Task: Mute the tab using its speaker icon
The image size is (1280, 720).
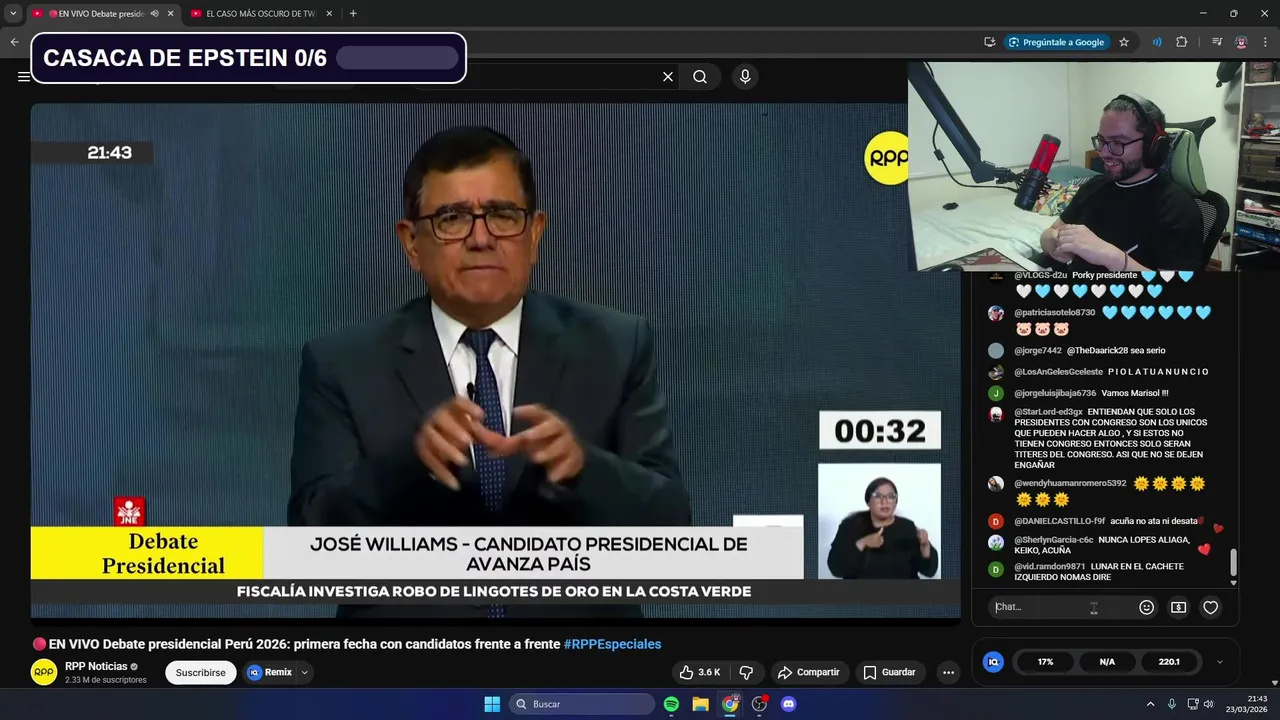Action: click(x=154, y=13)
